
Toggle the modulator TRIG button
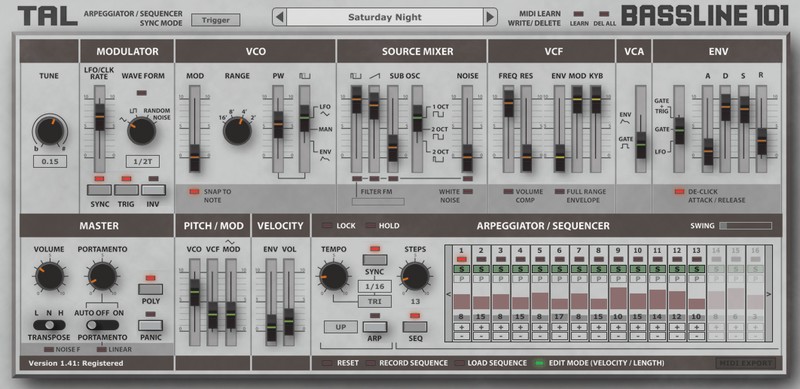127,190
